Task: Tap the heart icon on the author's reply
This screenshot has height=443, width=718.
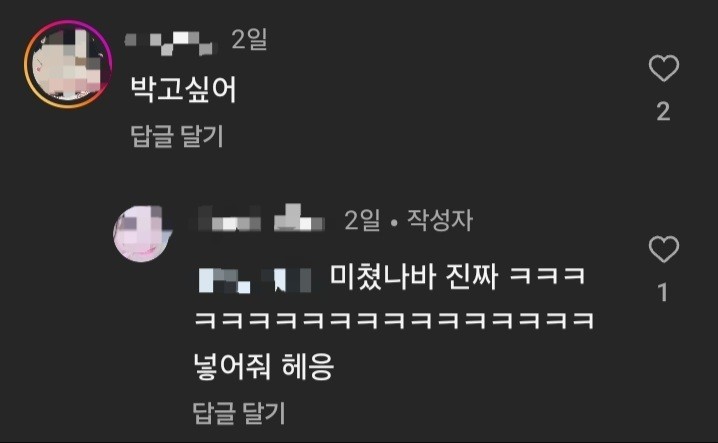Action: pyautogui.click(x=664, y=249)
